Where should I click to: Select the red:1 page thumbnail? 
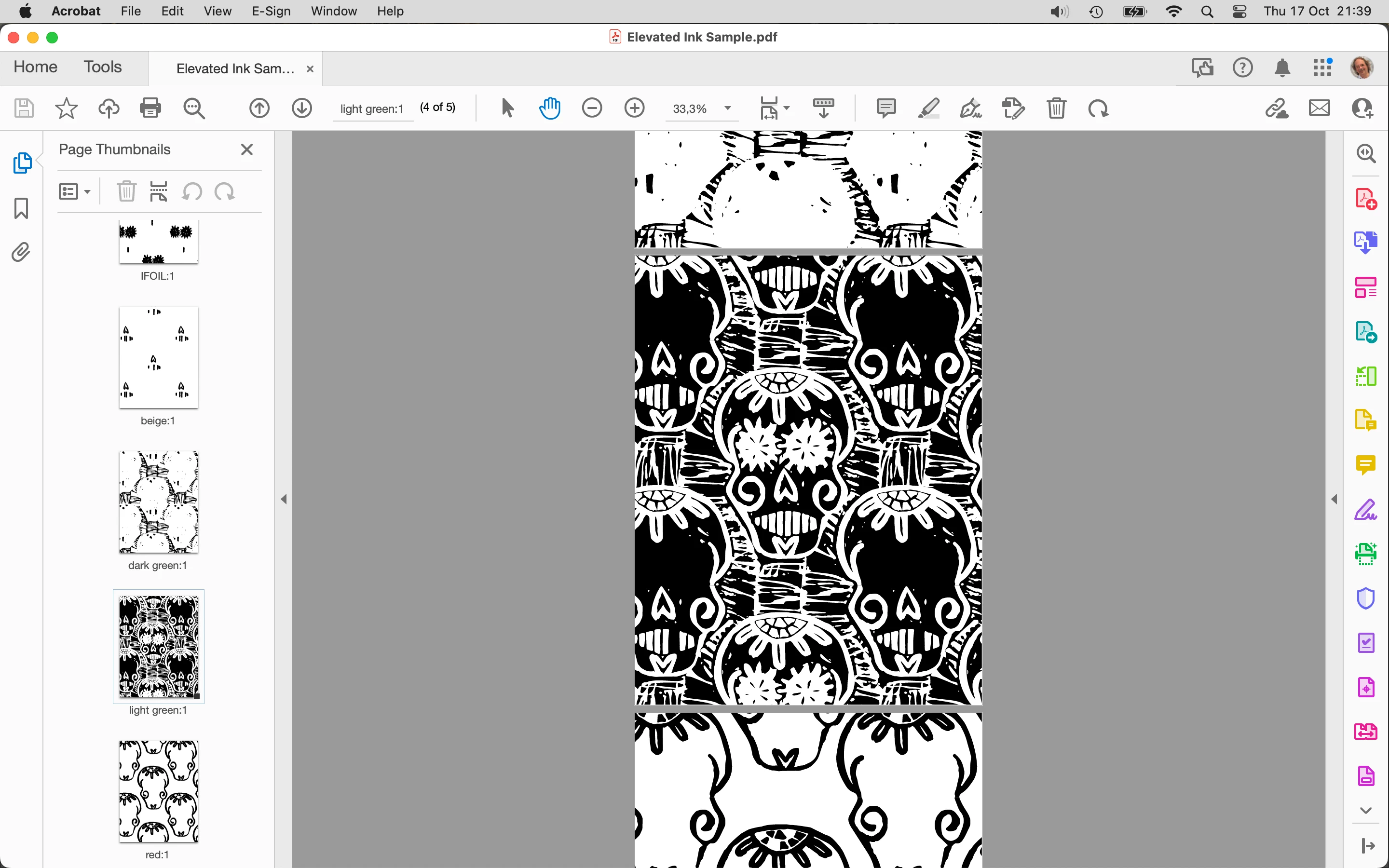point(158,791)
